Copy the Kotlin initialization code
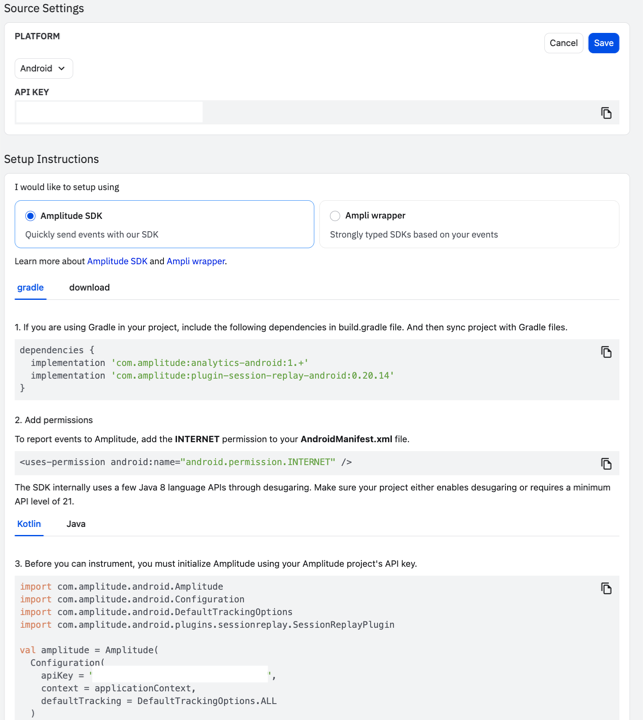Image resolution: width=643 pixels, height=720 pixels. pyautogui.click(x=606, y=588)
